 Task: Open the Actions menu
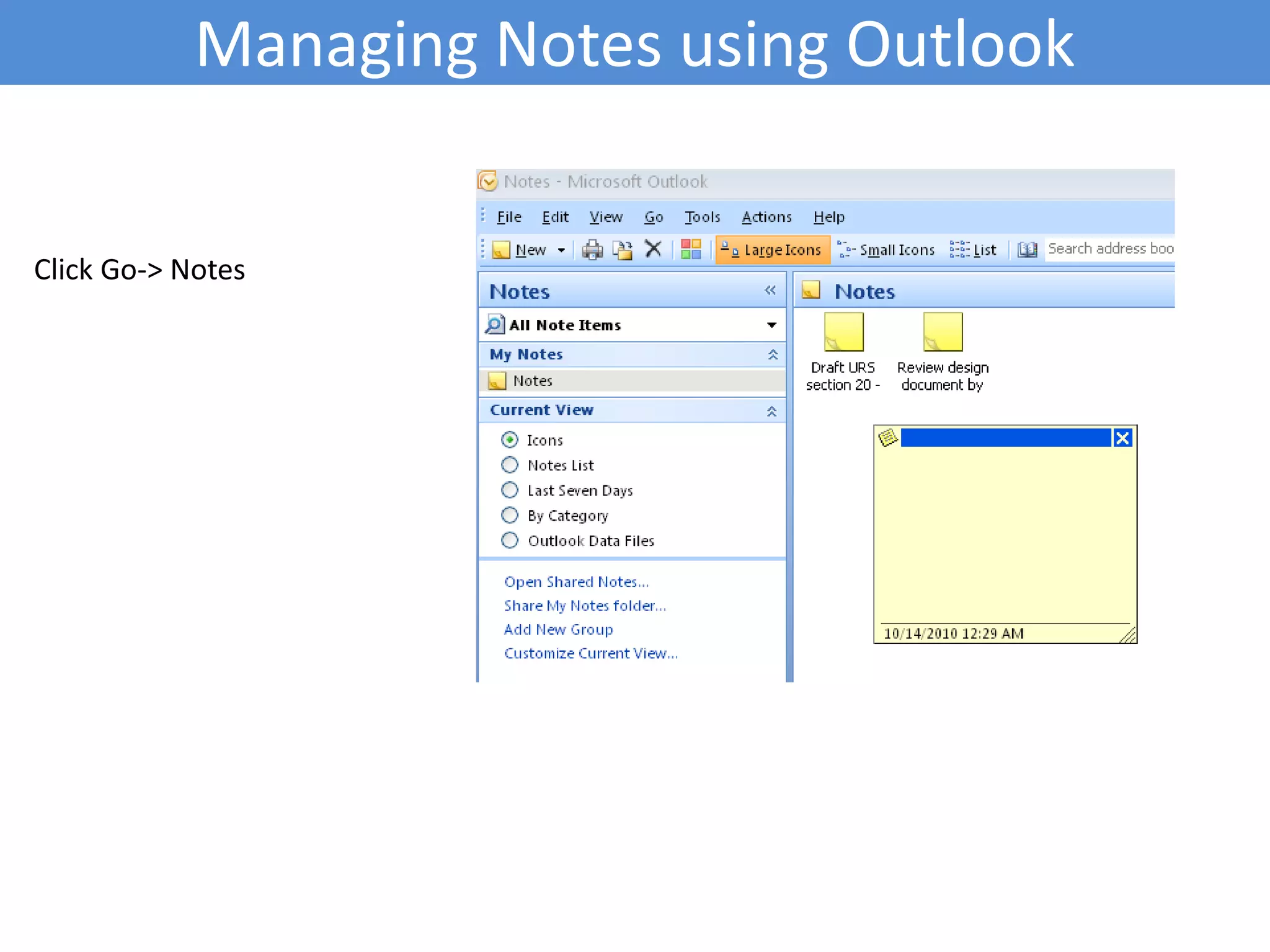[766, 217]
